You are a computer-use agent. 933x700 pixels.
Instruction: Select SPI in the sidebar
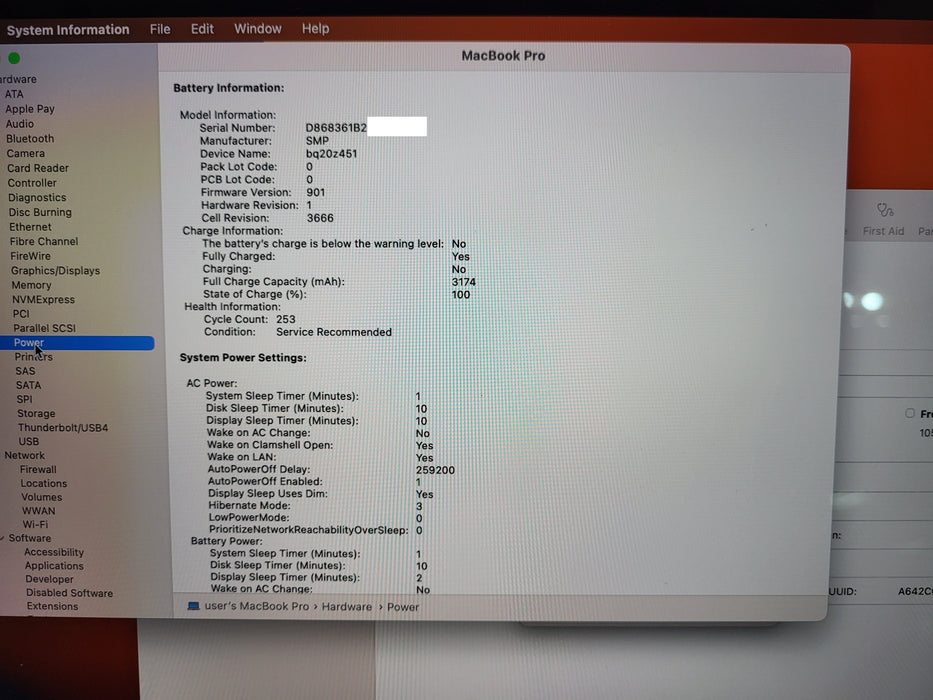click(x=24, y=399)
